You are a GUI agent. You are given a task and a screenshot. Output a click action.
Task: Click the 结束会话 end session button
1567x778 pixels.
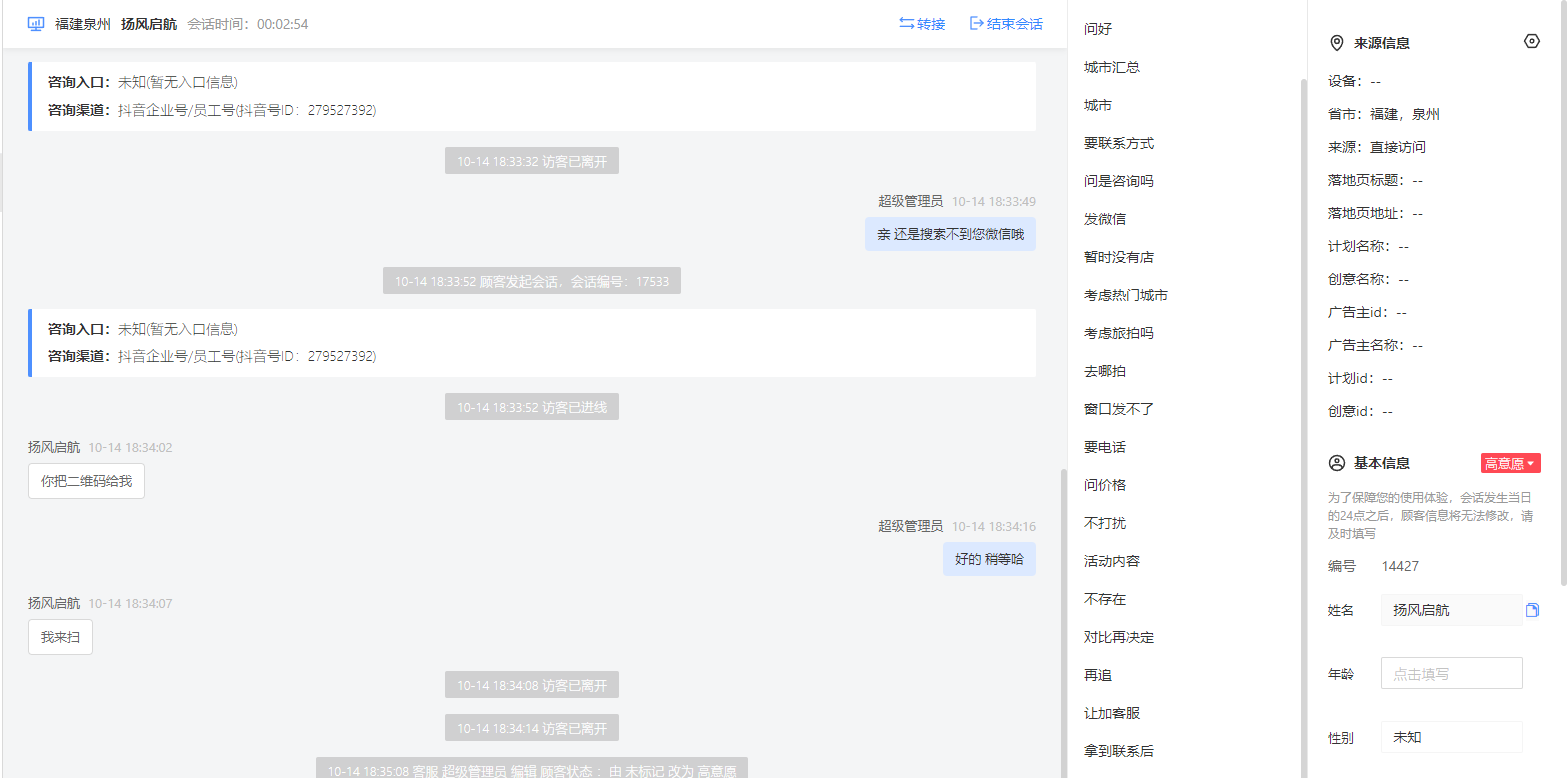1006,23
